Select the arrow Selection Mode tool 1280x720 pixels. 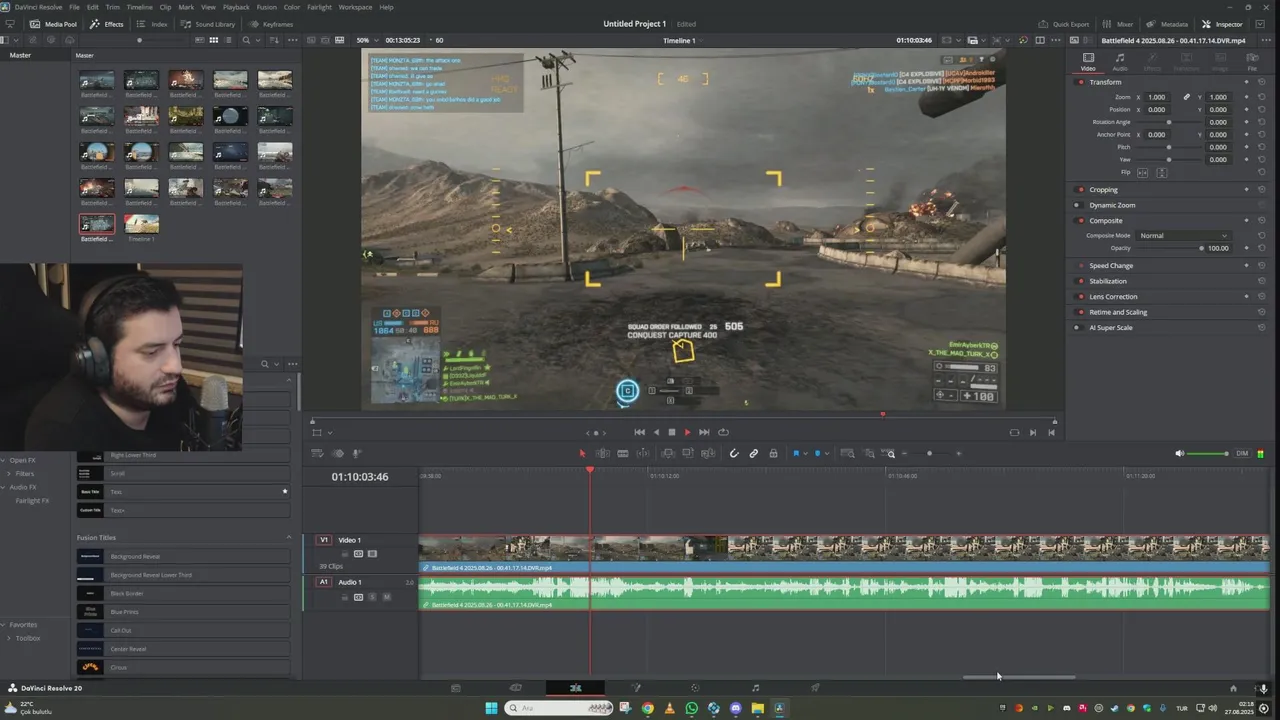pos(582,454)
